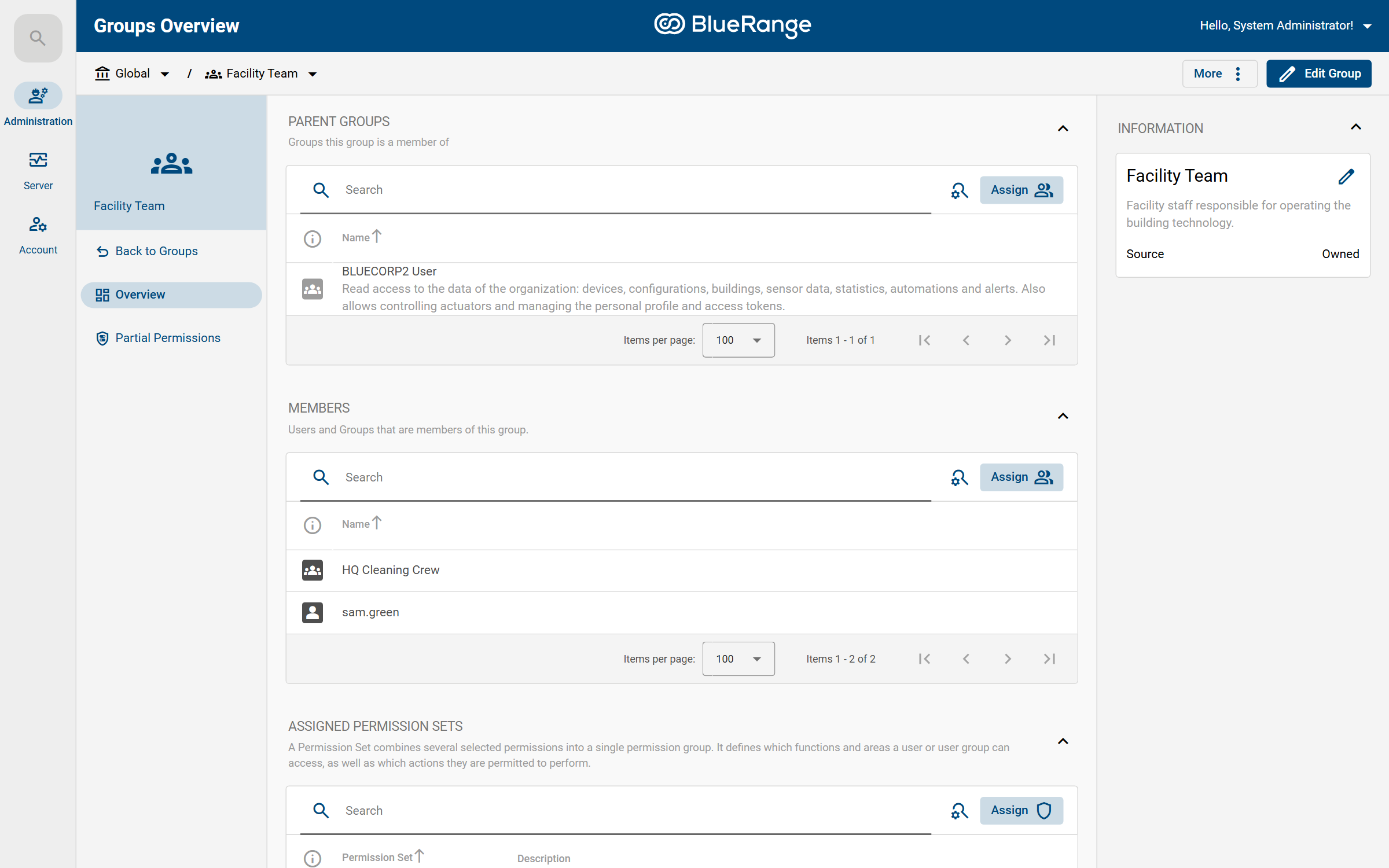
Task: Click the Members search magnifier icon
Action: coord(321,477)
